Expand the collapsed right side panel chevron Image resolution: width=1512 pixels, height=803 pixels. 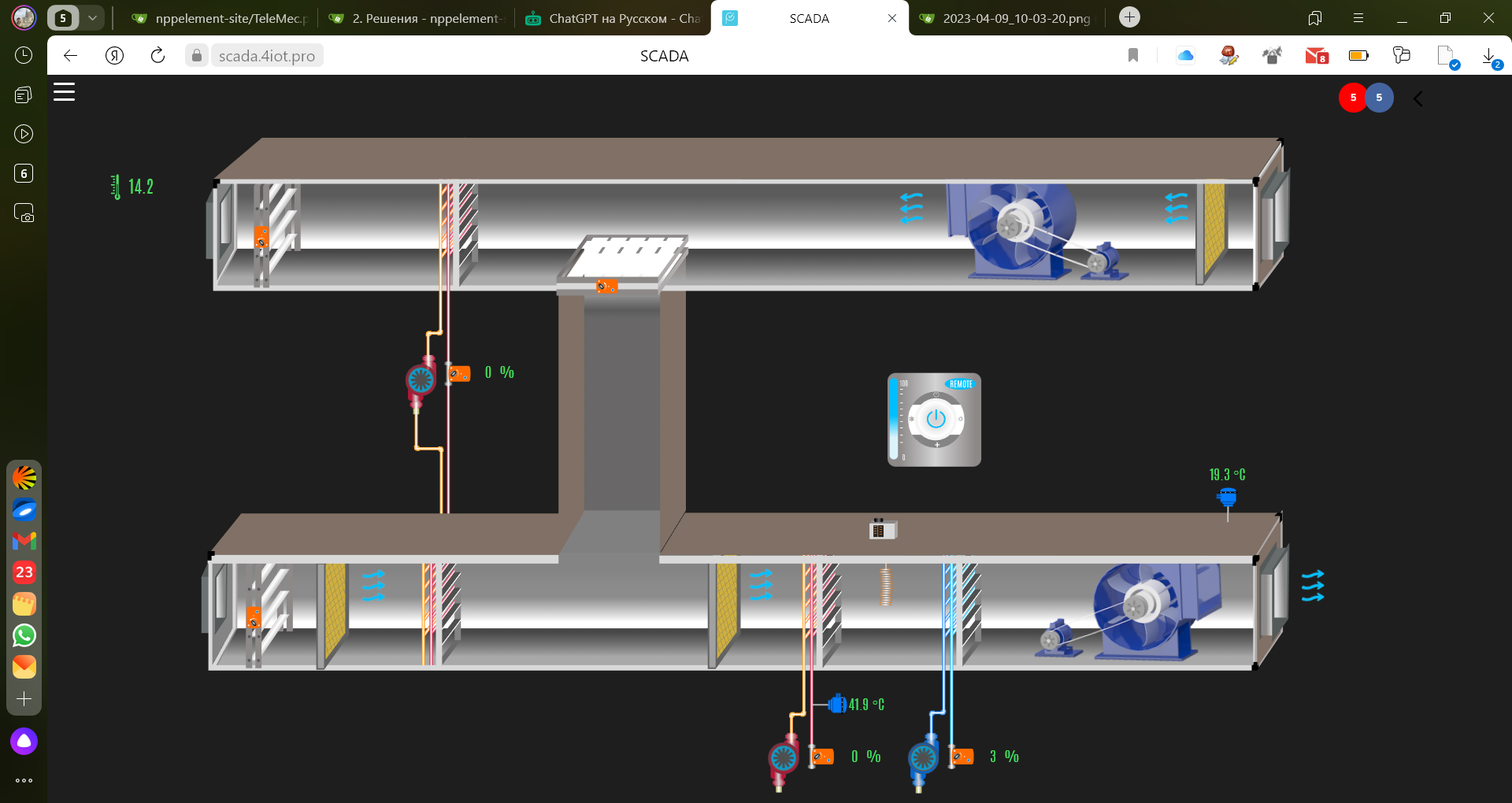[x=1418, y=98]
